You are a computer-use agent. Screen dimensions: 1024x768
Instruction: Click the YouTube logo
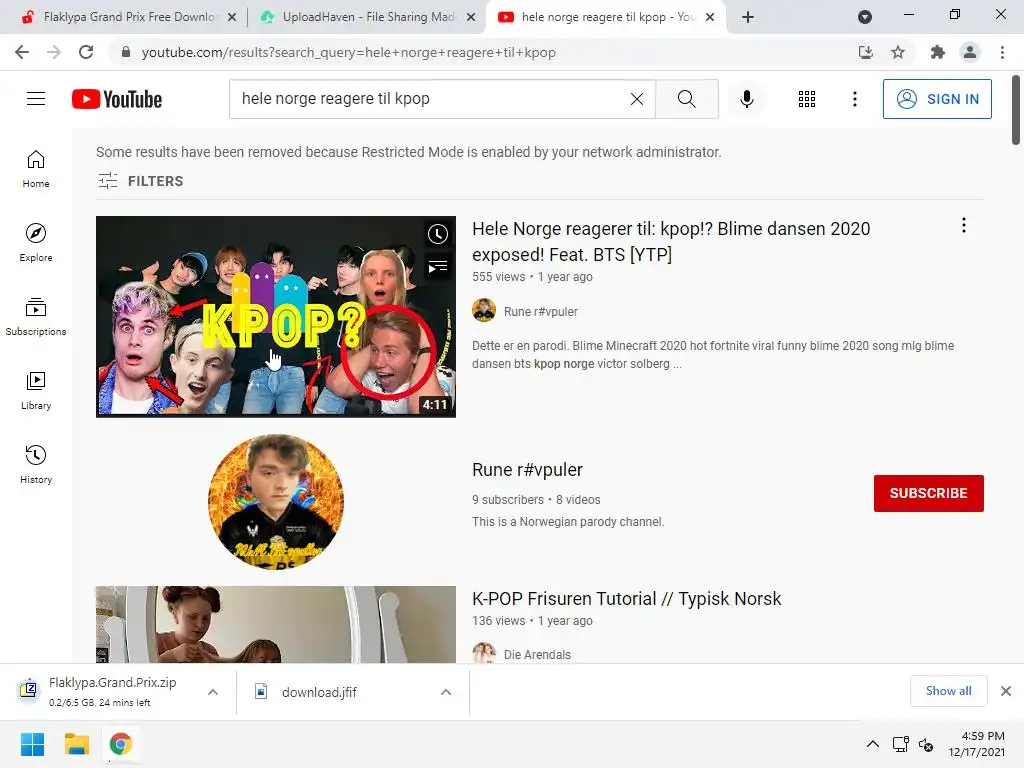click(117, 99)
